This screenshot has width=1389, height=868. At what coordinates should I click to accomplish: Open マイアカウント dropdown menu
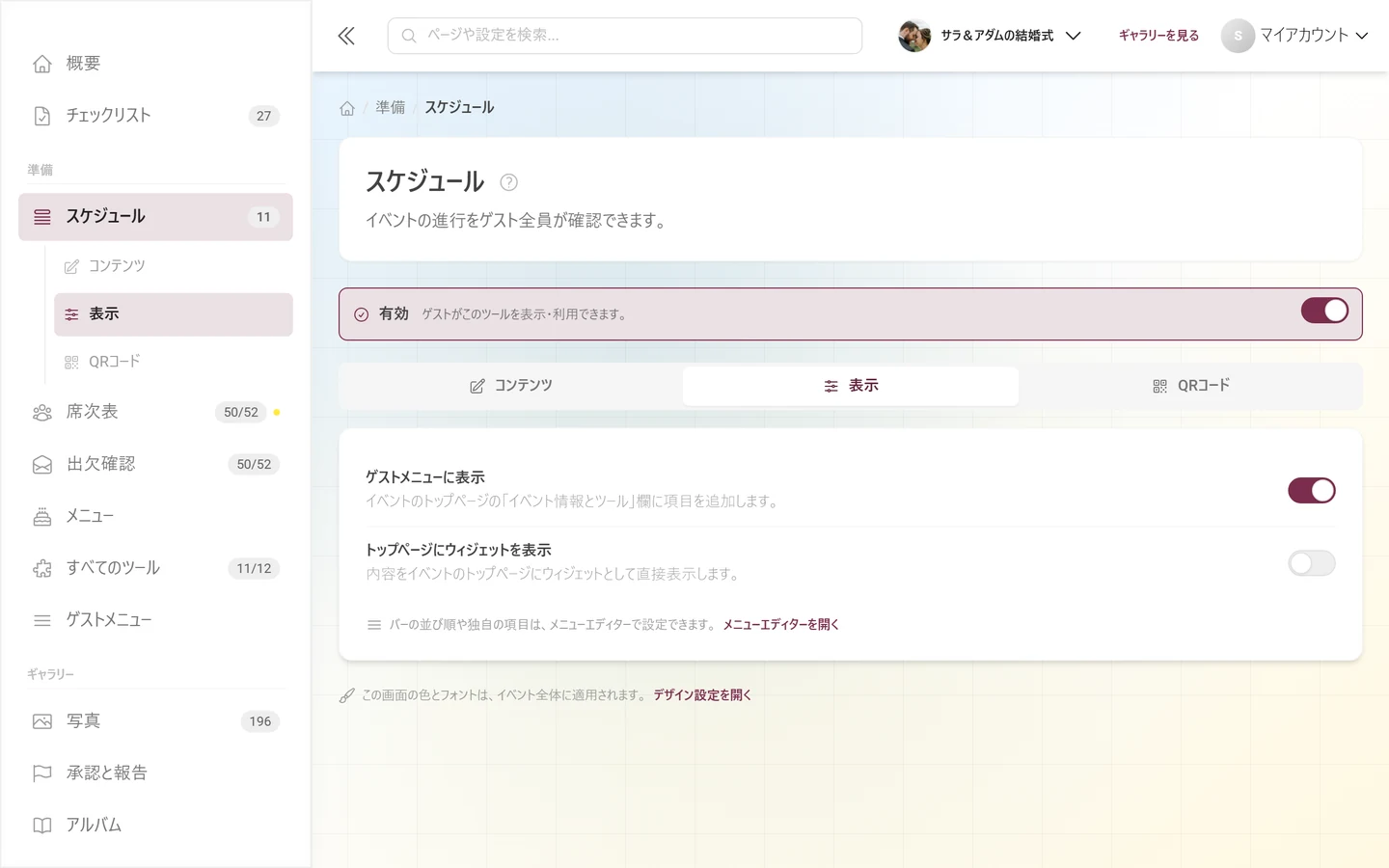1295,36
